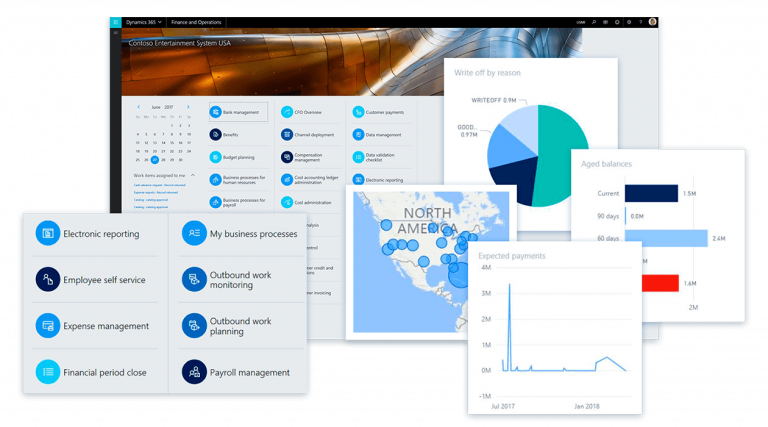Open the app launcher waffle icon
The width and height of the screenshot is (768, 427).
[x=116, y=22]
